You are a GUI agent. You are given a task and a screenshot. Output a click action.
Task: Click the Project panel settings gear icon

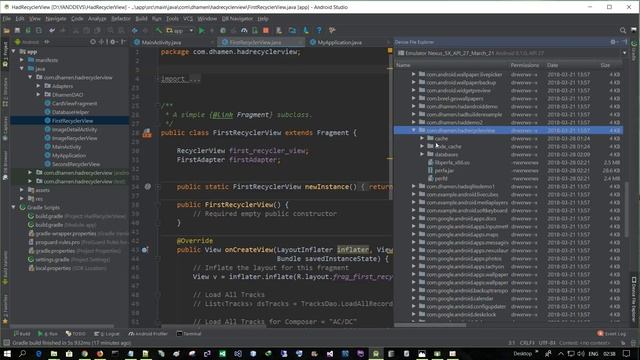[x=113, y=42]
